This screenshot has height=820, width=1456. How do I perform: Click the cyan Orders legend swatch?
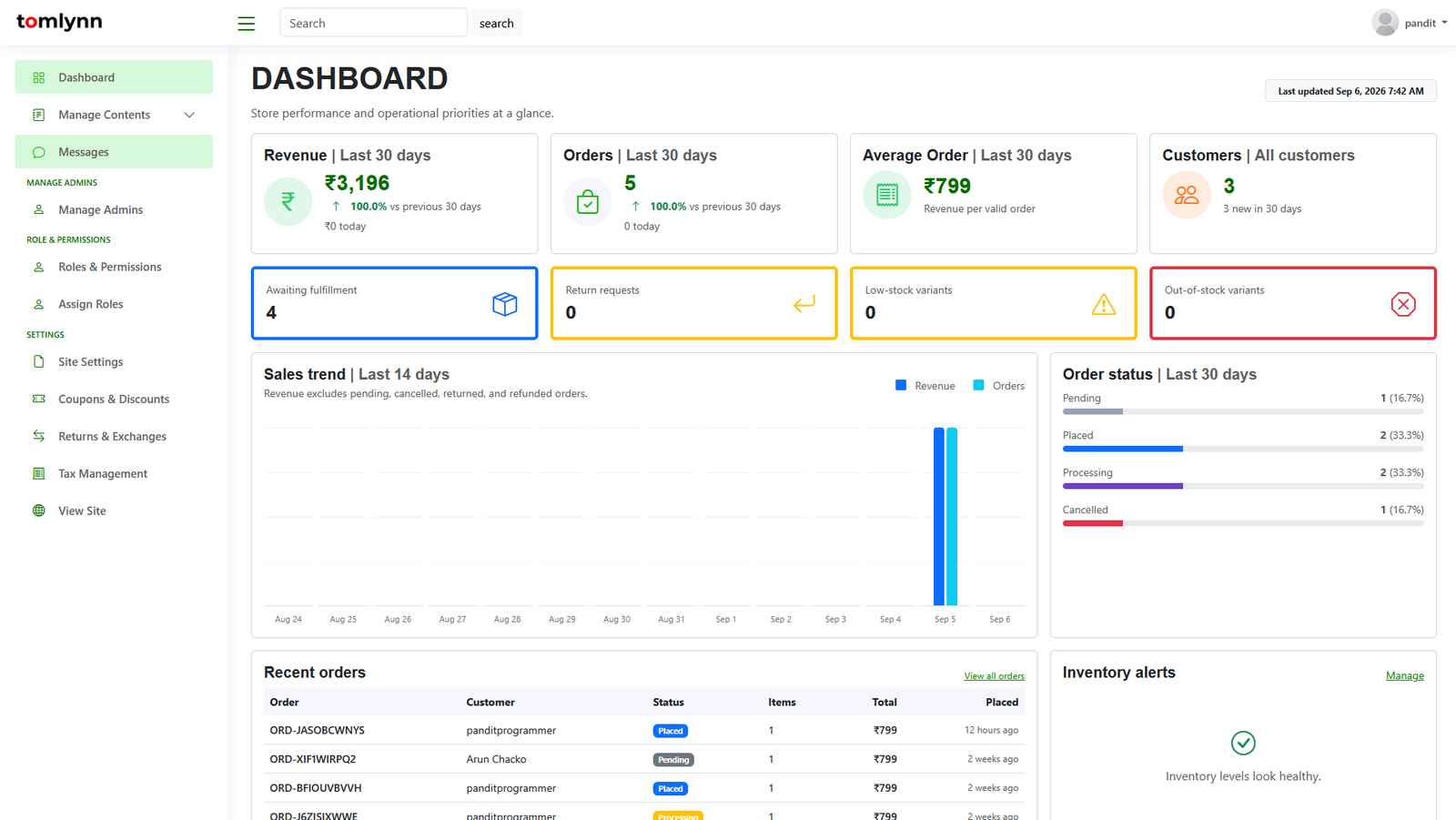[978, 385]
